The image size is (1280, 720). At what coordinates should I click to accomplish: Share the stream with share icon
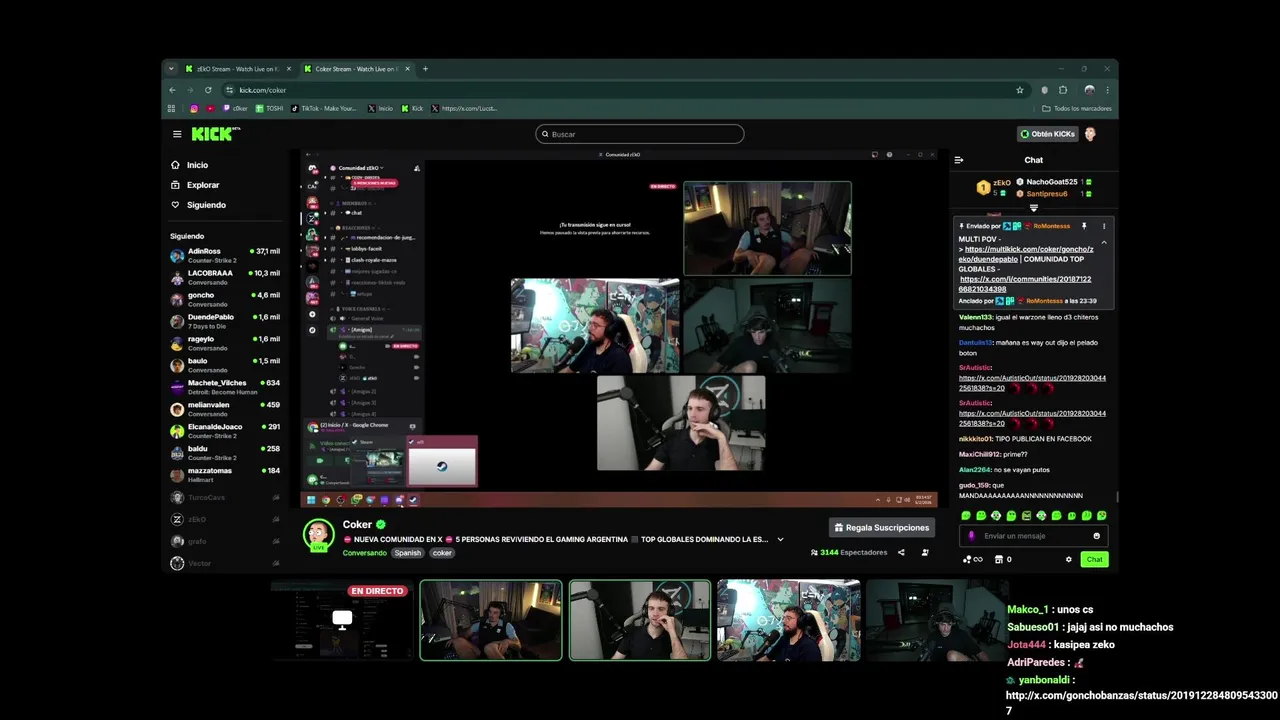pos(901,552)
